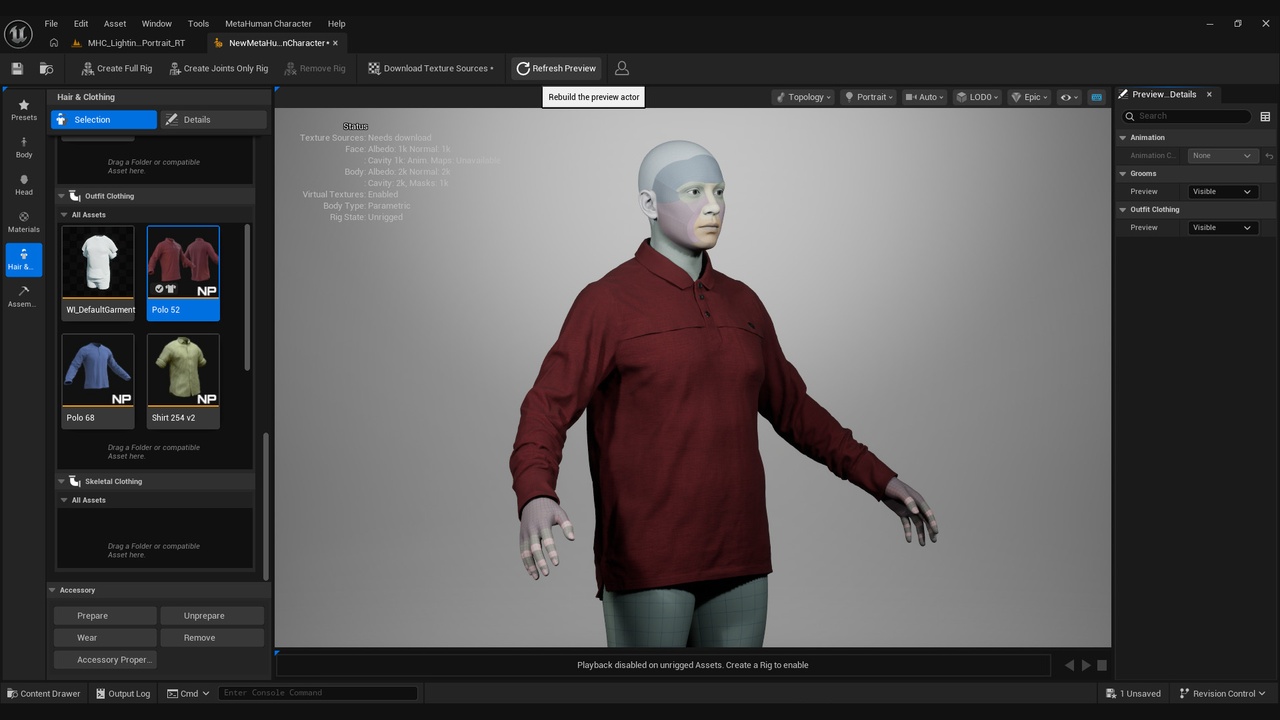Click Refresh Preview

click(556, 68)
